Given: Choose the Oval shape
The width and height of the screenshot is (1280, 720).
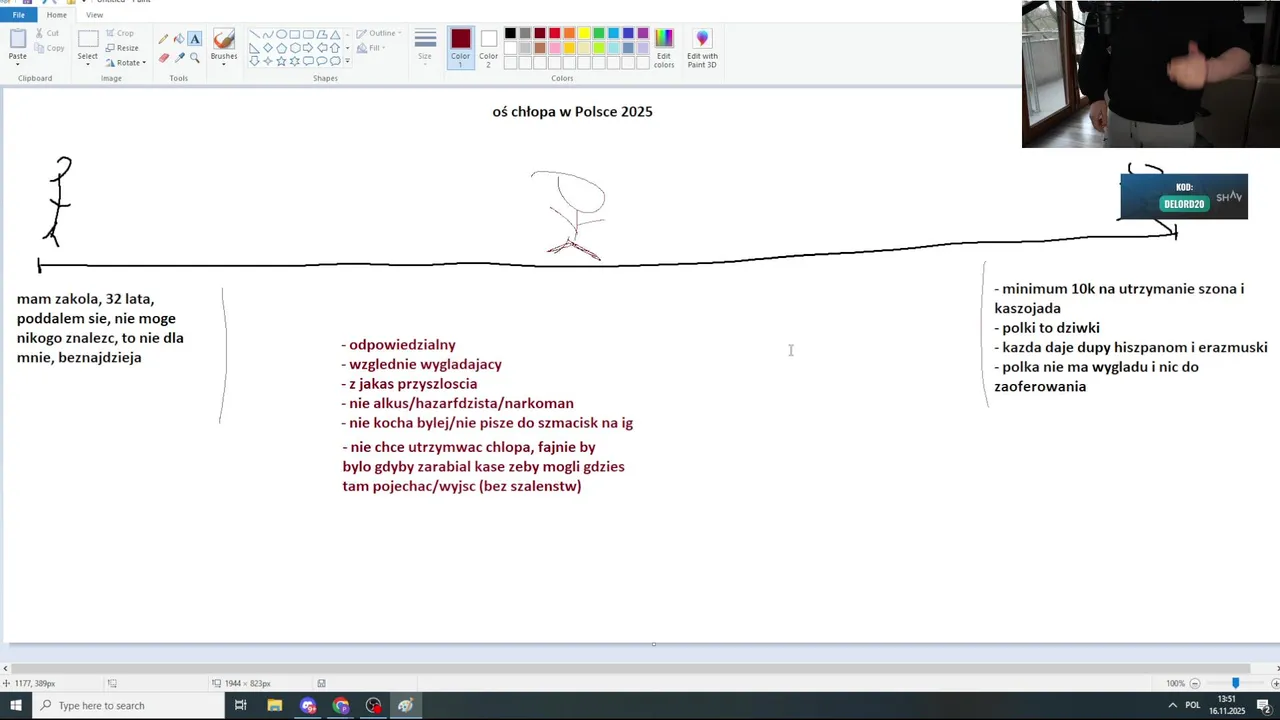Looking at the screenshot, I should click(x=281, y=34).
